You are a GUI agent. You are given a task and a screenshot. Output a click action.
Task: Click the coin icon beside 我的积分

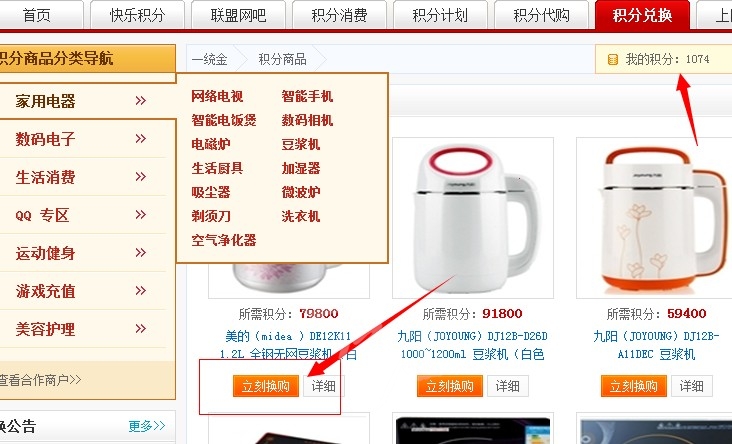tap(612, 59)
